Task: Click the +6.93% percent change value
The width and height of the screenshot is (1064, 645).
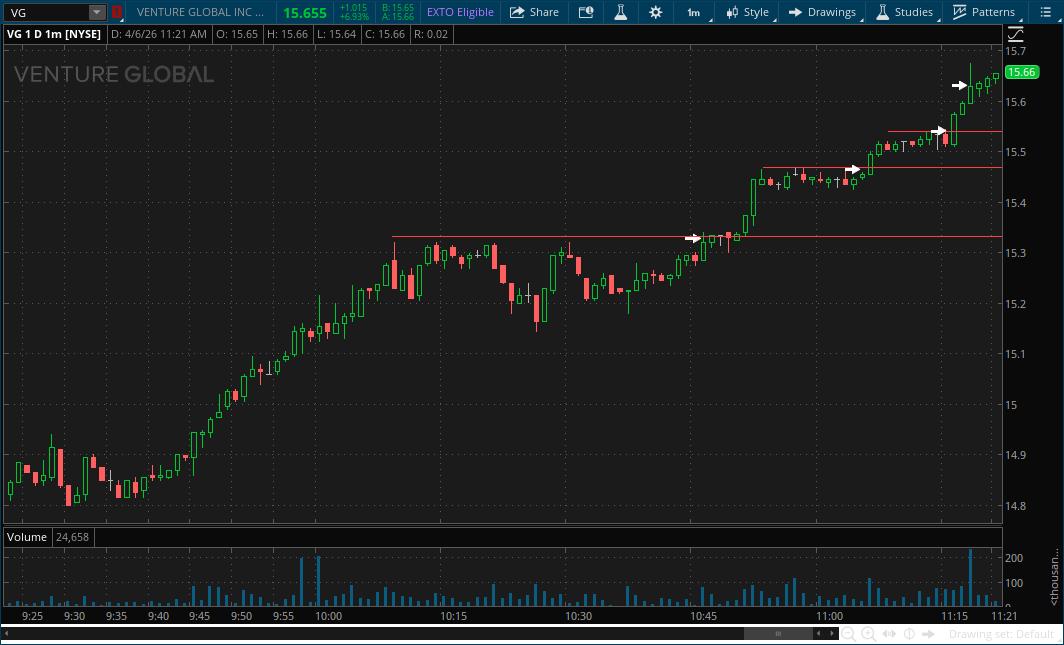Action: coord(354,16)
